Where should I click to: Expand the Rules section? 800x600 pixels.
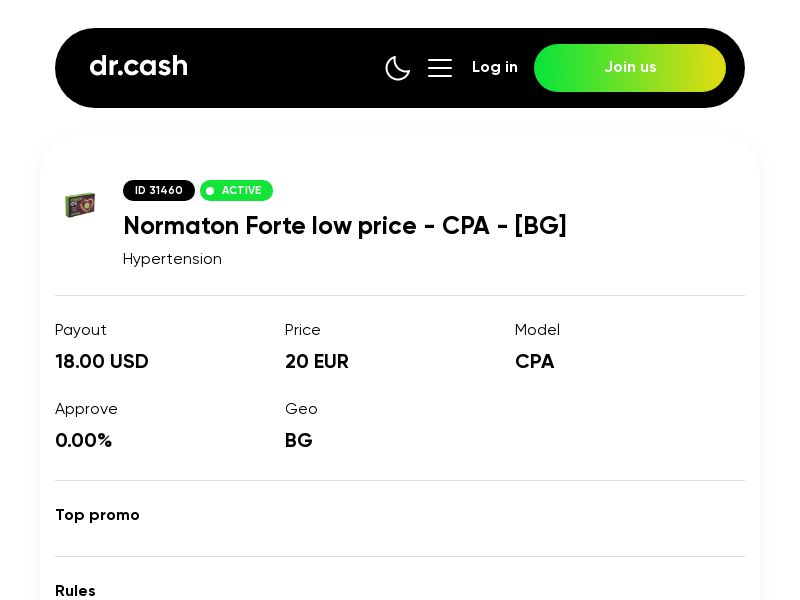point(75,591)
